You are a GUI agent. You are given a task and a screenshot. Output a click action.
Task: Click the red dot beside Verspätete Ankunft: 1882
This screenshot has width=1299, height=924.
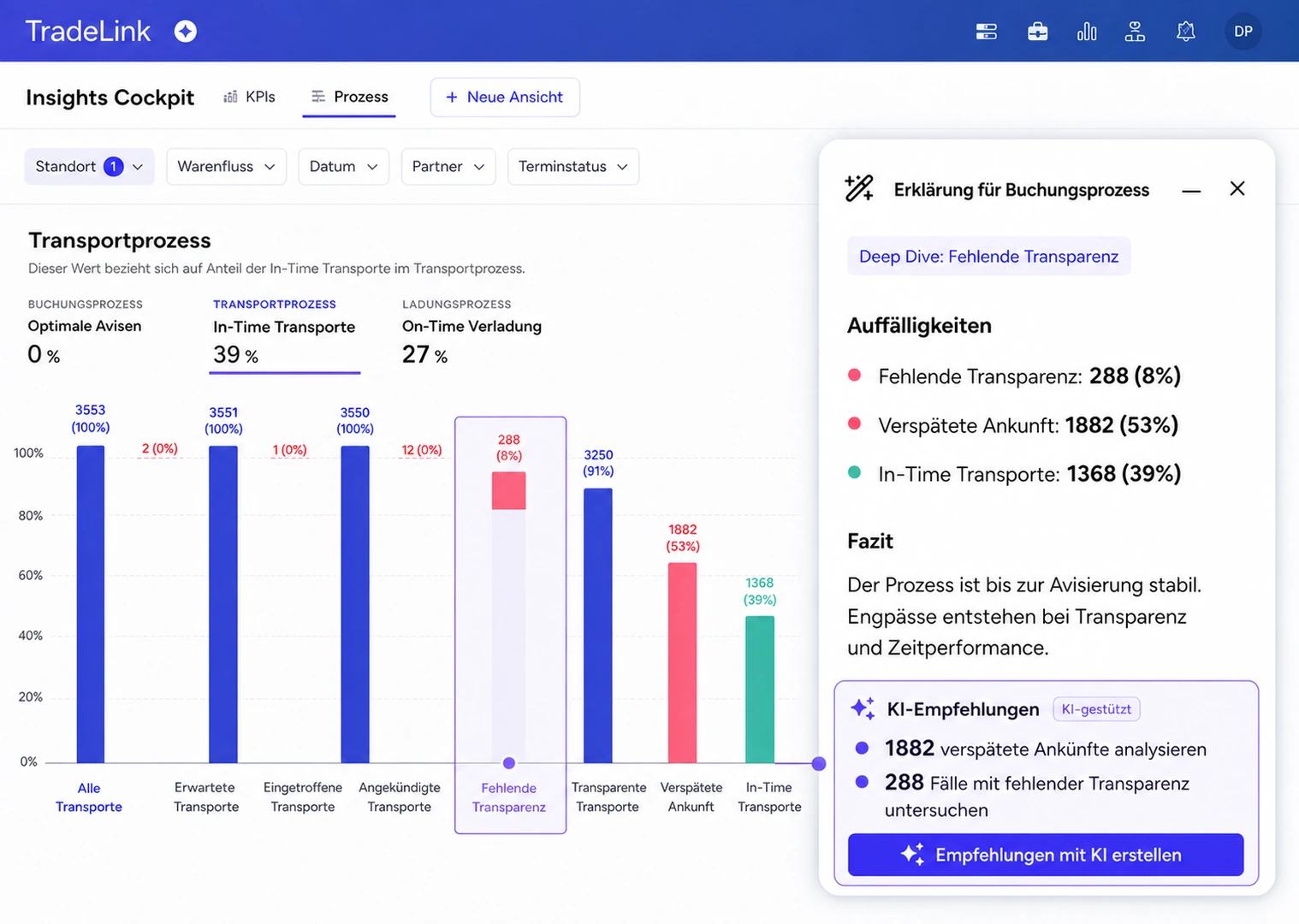click(x=854, y=423)
